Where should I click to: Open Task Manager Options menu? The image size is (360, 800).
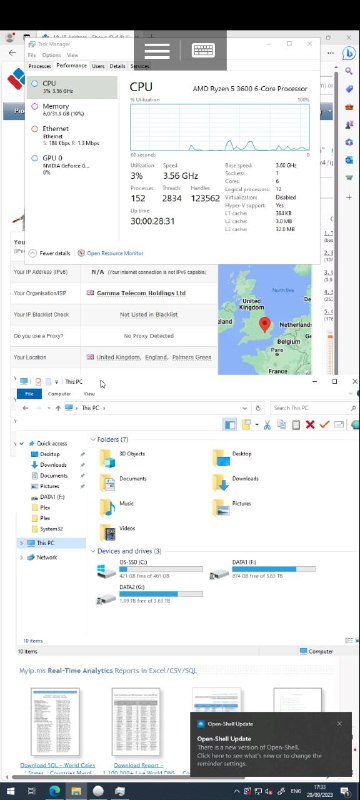tap(51, 55)
